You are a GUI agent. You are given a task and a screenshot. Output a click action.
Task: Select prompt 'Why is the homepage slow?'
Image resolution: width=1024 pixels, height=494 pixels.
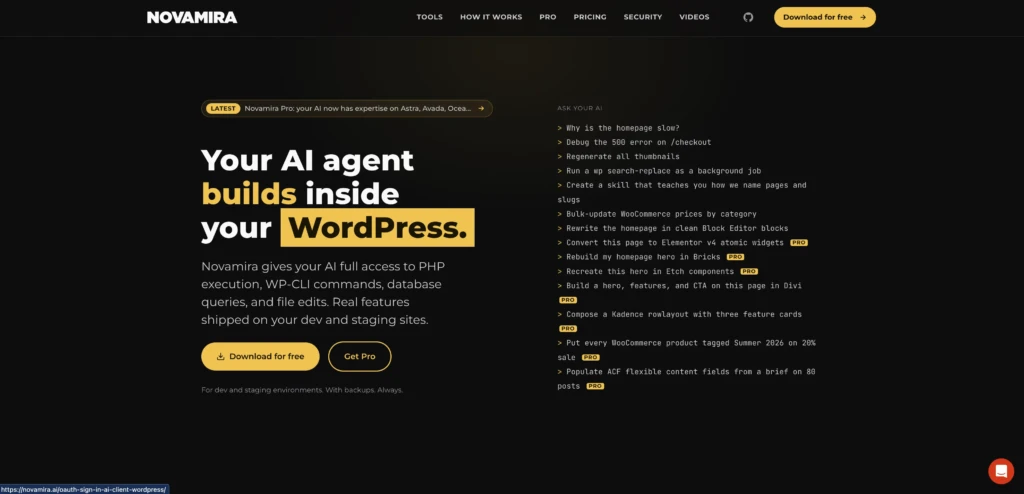[x=618, y=128]
